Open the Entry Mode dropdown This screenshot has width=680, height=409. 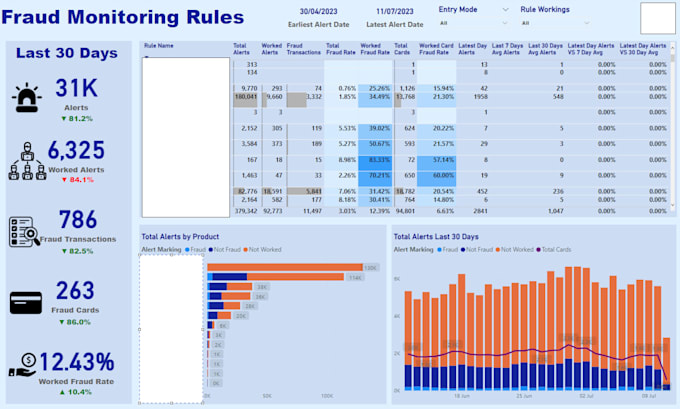point(473,23)
